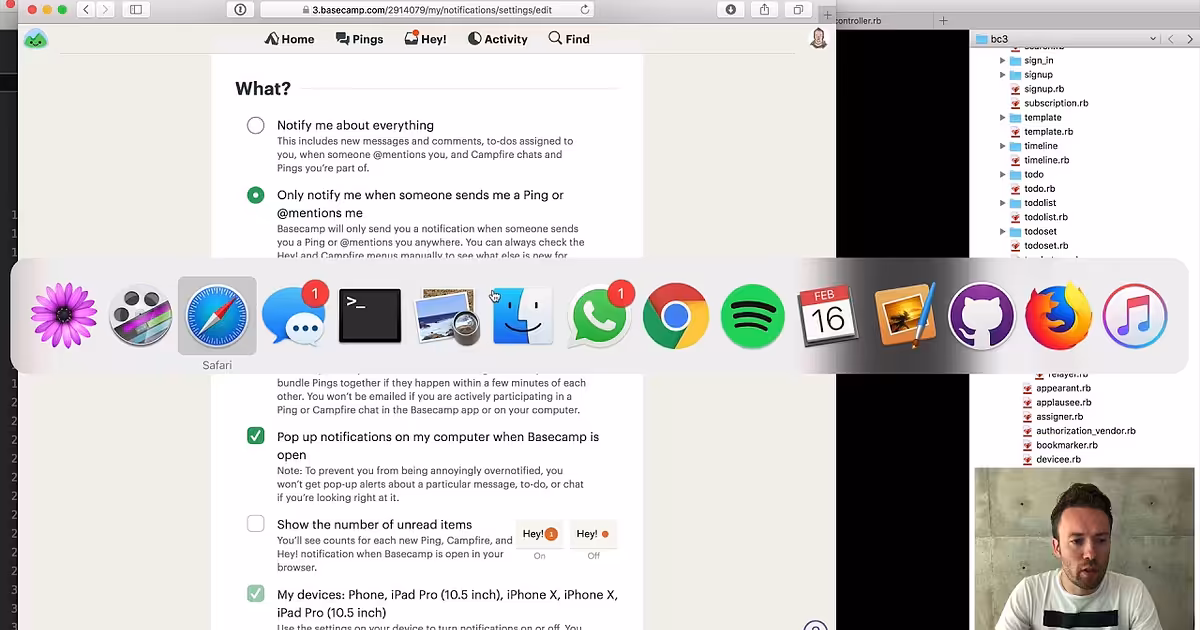The width and height of the screenshot is (1200, 630).
Task: Open the Safari downloads list
Action: point(731,10)
